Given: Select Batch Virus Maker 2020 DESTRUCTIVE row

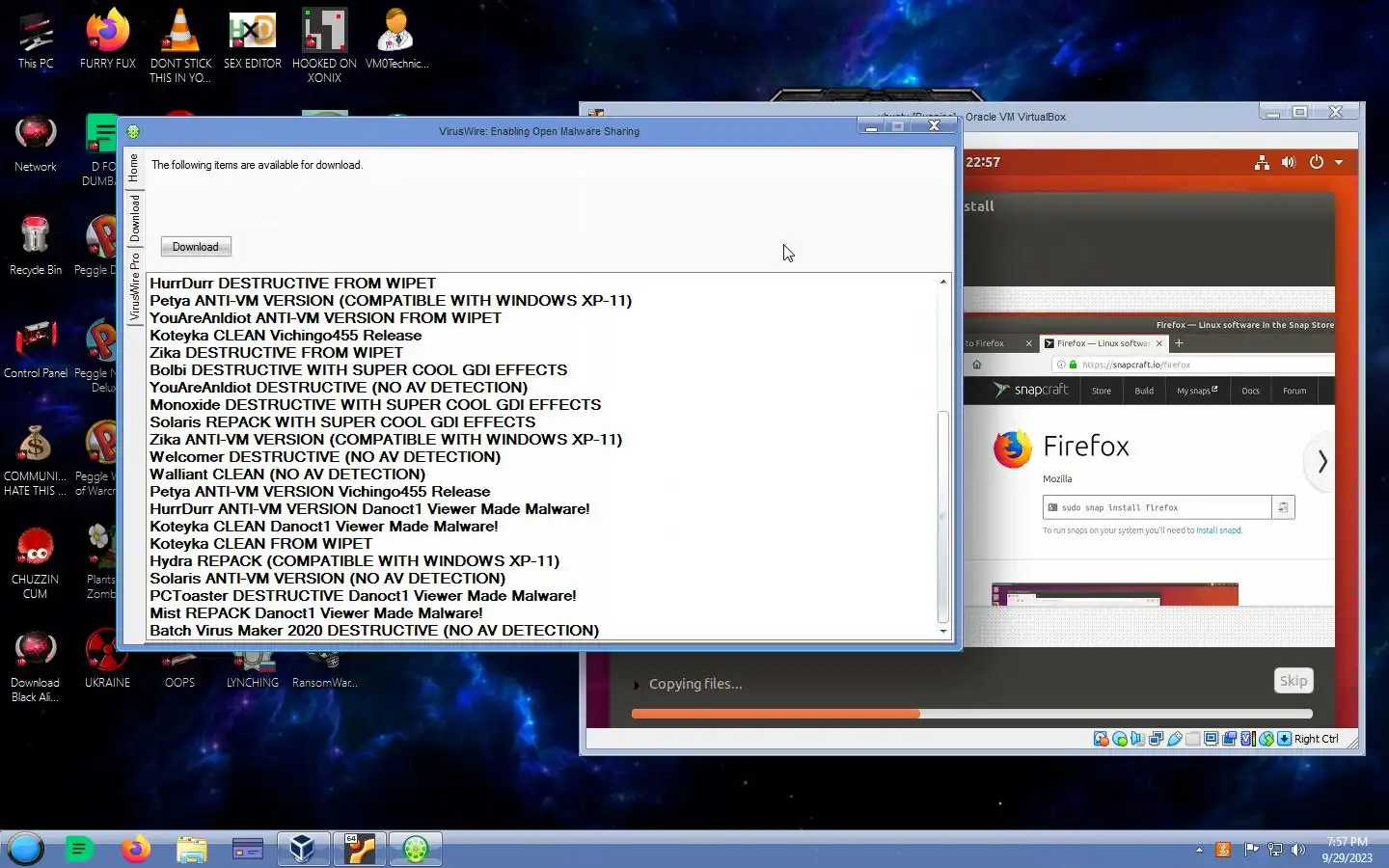Looking at the screenshot, I should coord(541,631).
